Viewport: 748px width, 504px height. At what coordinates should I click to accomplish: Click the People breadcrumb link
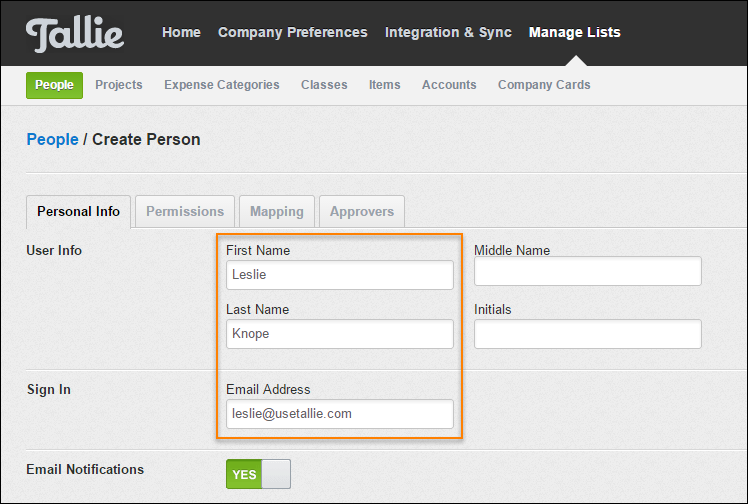coord(52,139)
